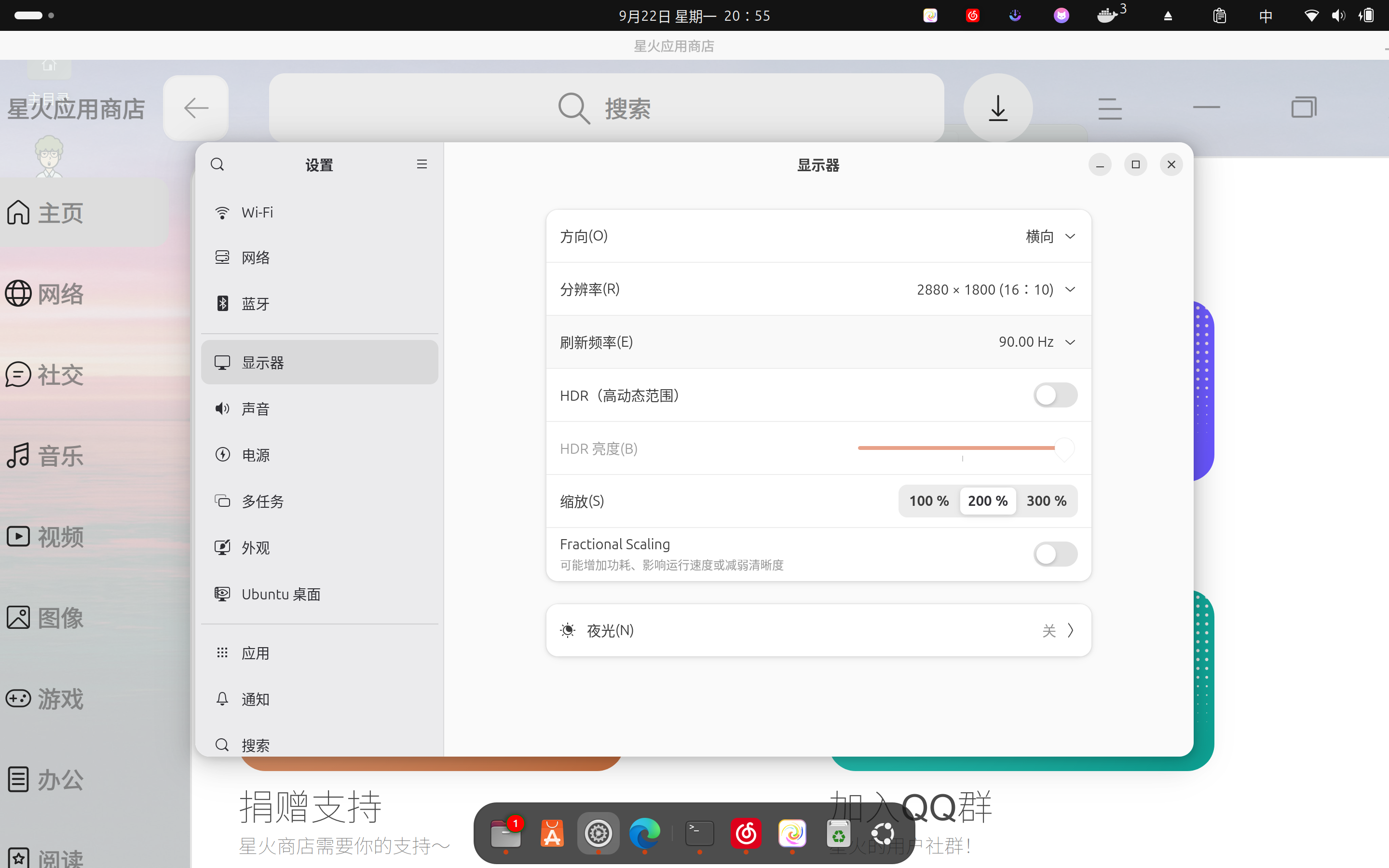Open Microsoft Edge from the dock
The image size is (1389, 868).
(x=644, y=833)
